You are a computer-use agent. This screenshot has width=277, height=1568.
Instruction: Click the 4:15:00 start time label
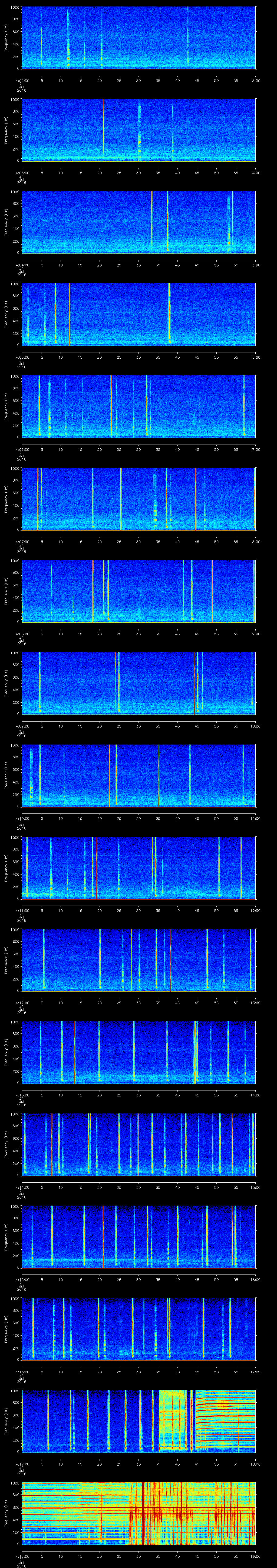point(22,1279)
